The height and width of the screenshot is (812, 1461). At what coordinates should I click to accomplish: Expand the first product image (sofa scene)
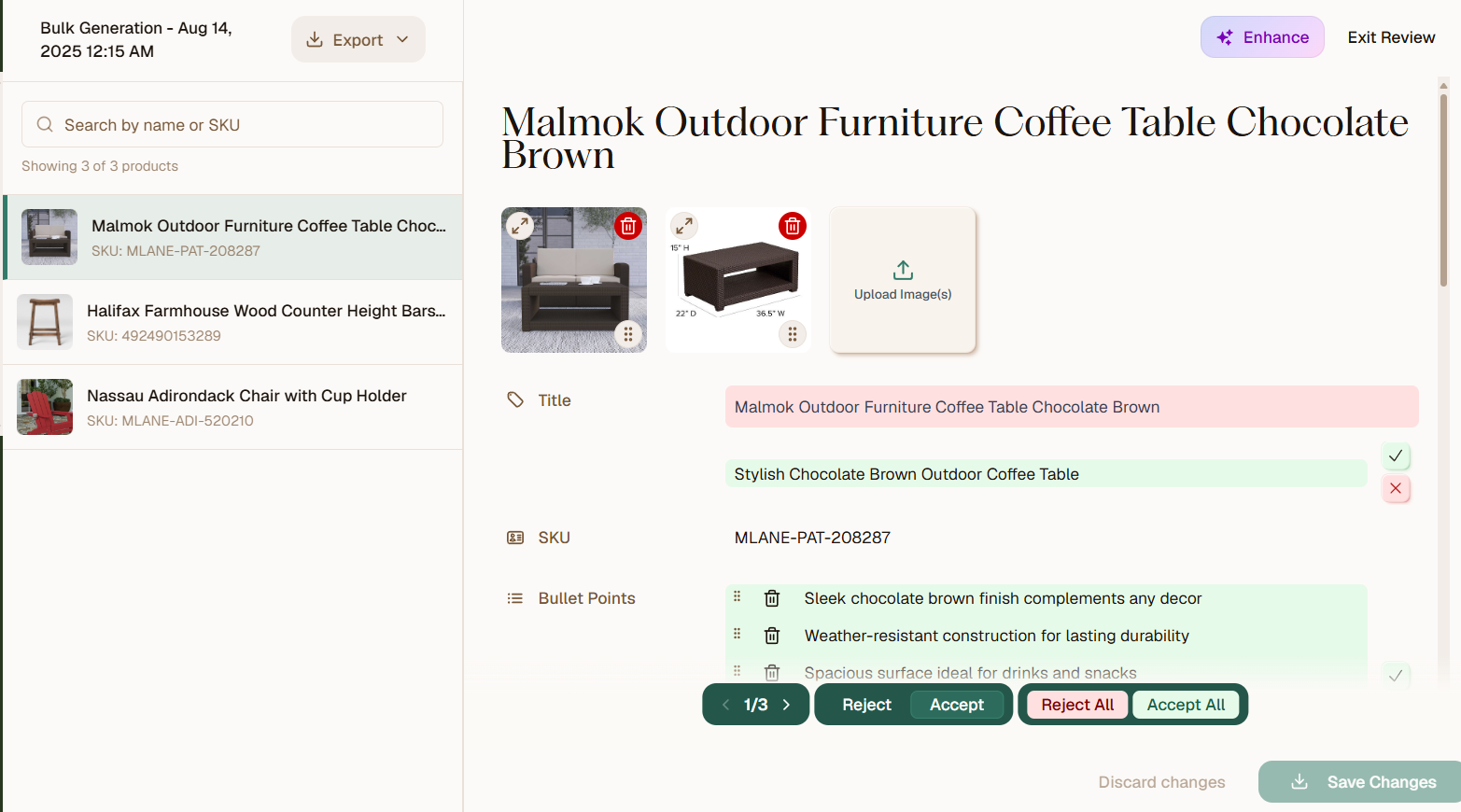(x=520, y=226)
